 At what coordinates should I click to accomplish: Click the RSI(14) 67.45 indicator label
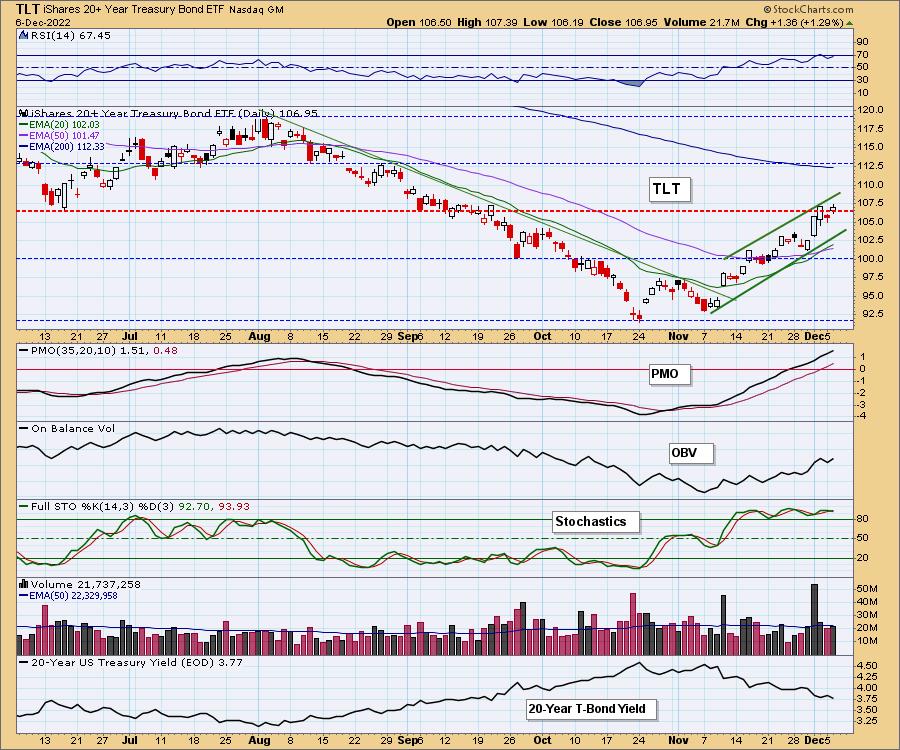point(71,36)
